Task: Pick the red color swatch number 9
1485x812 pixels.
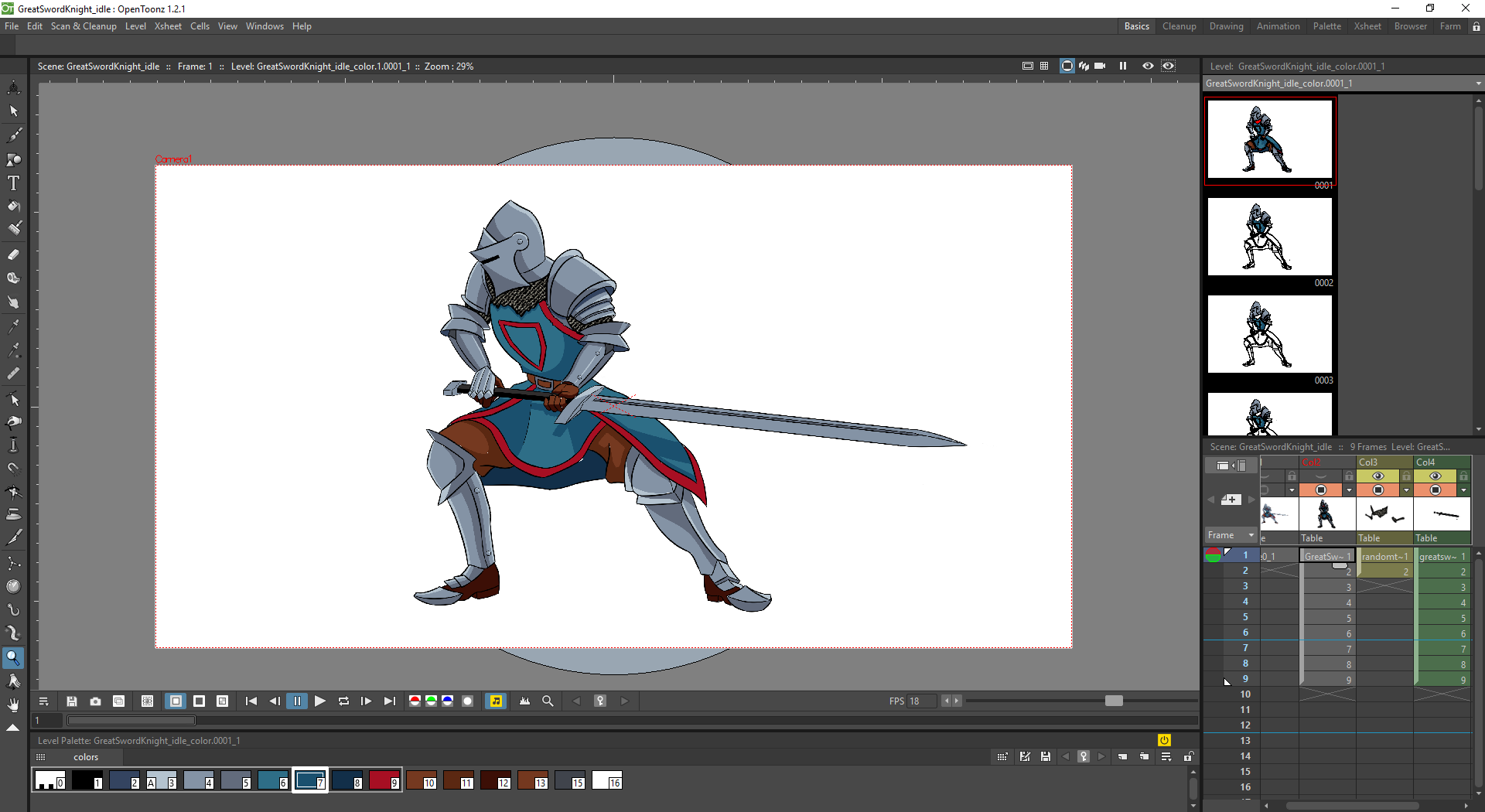Action: coord(384,780)
